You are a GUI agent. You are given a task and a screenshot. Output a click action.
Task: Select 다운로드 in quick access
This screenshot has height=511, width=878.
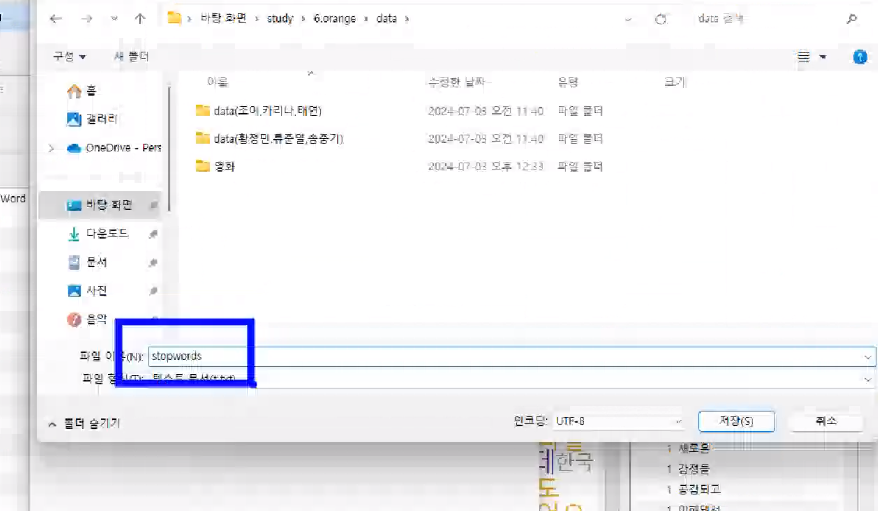[98, 233]
